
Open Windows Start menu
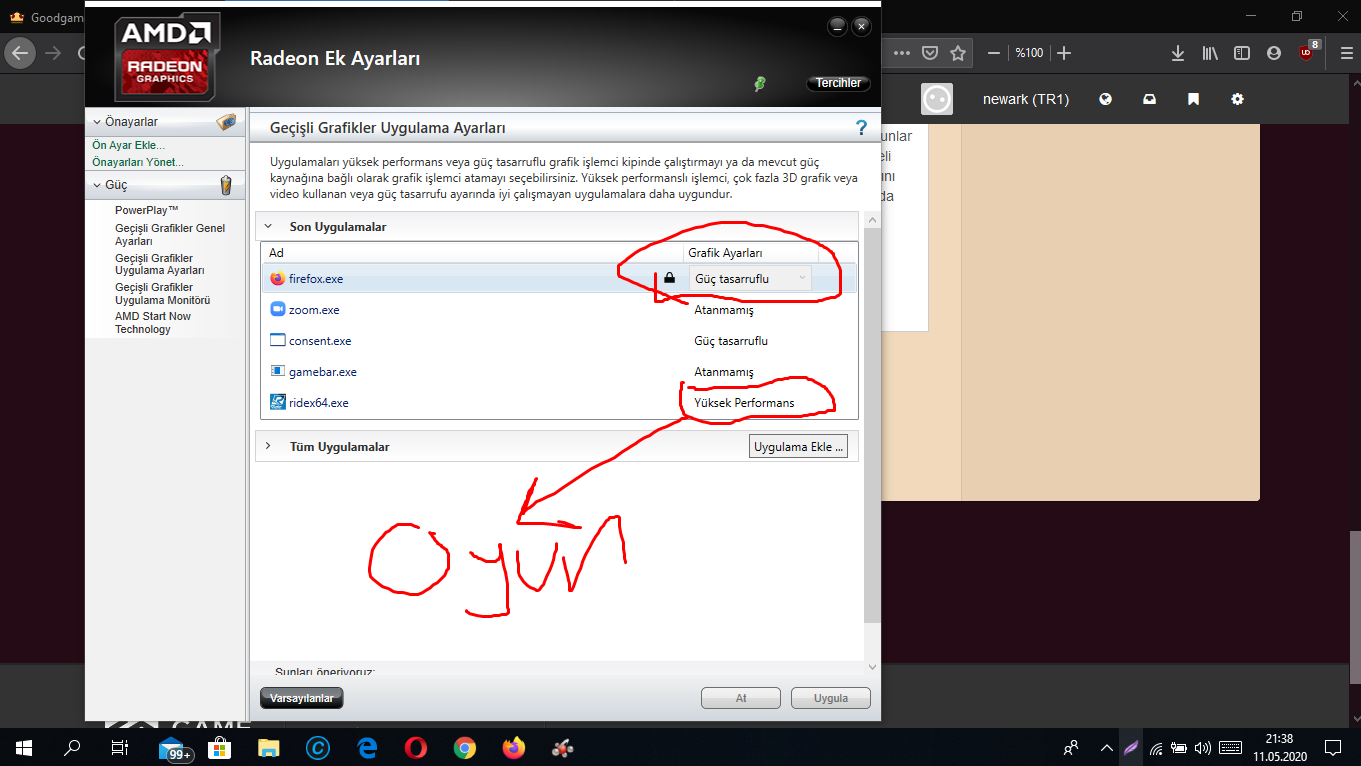point(23,747)
